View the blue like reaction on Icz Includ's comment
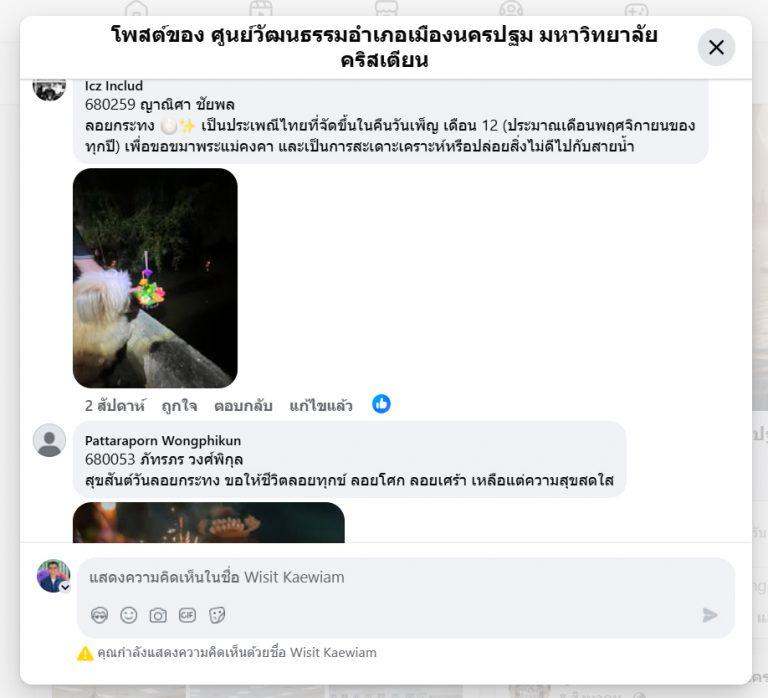 (x=381, y=404)
